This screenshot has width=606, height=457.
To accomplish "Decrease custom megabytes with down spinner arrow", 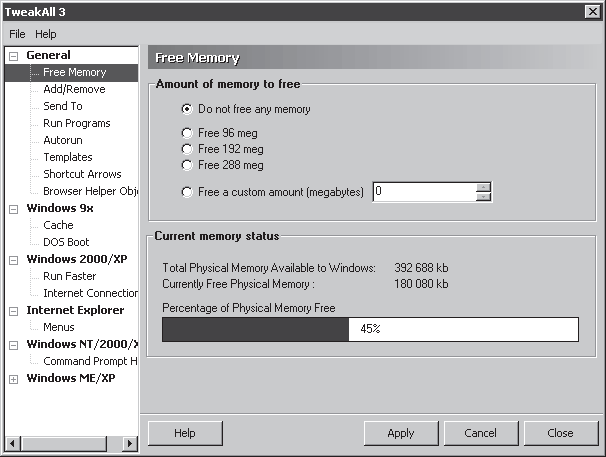I will 483,197.
